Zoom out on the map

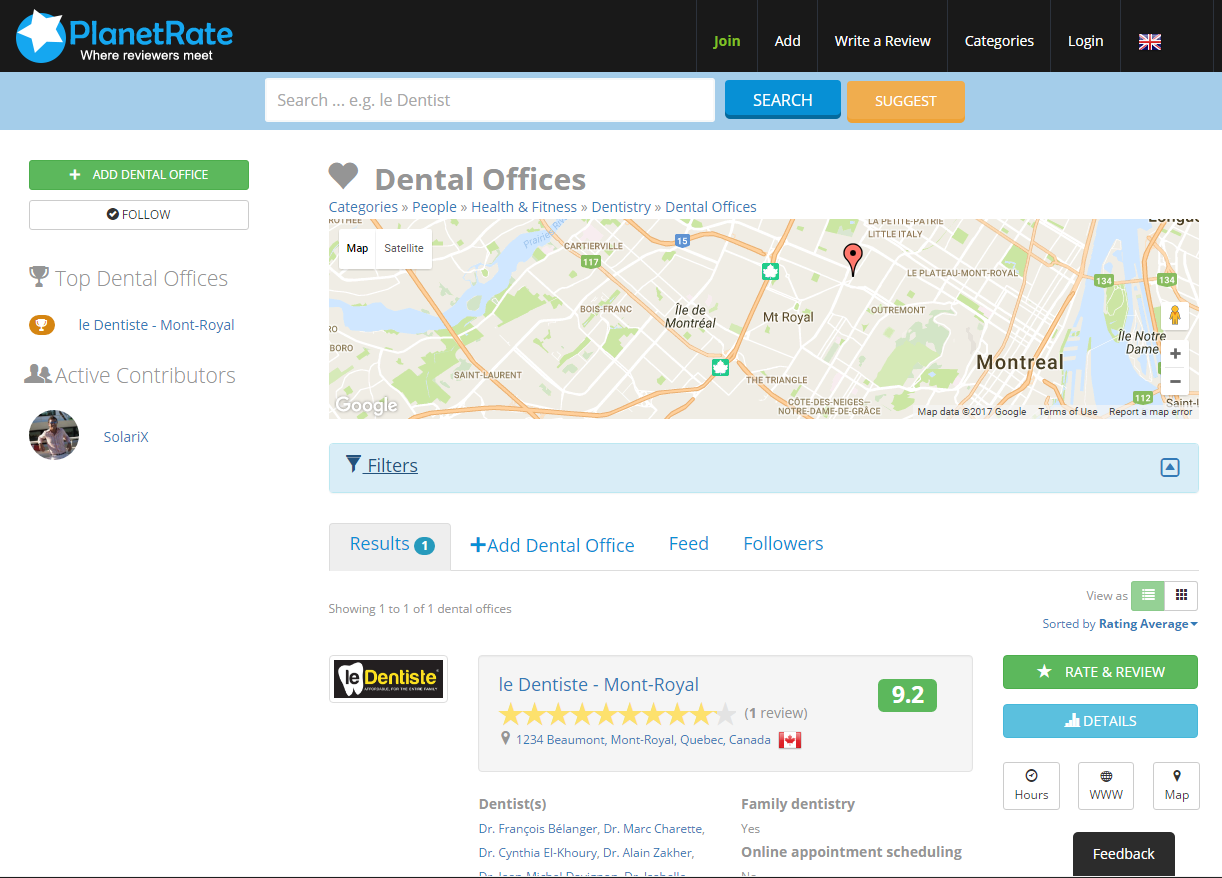[1175, 382]
